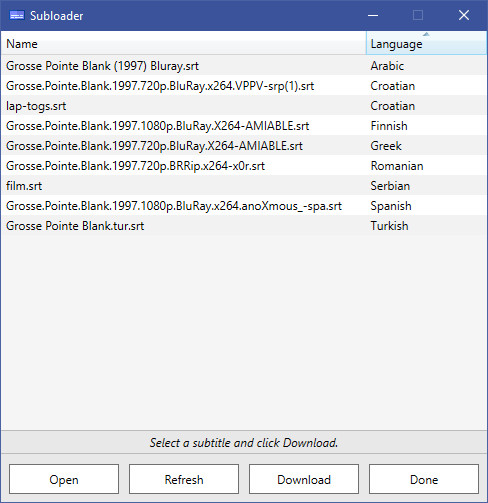488x503 pixels.
Task: Select Grosse Pointe Blank.tur.srt subtitle
Action: [244, 226]
